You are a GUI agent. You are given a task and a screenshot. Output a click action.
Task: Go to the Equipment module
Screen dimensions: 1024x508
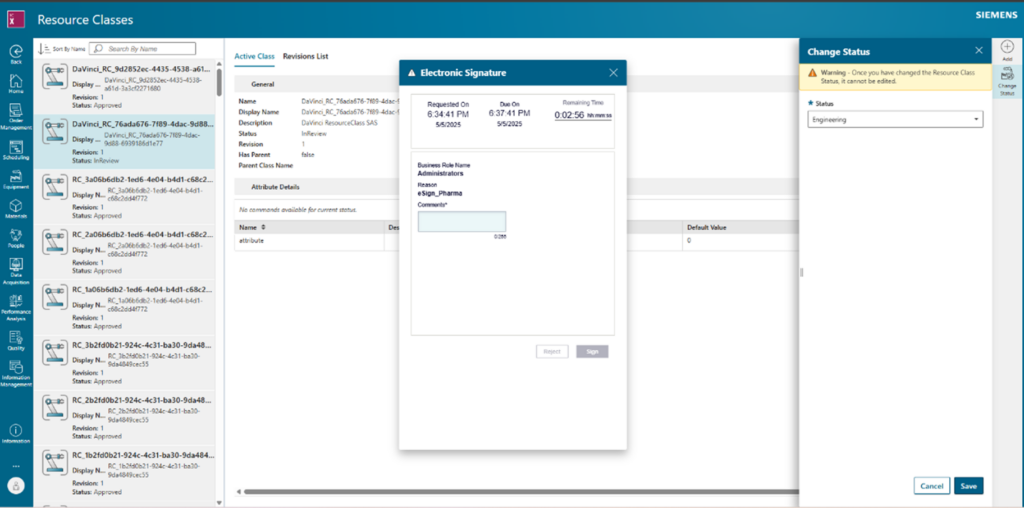click(x=16, y=176)
